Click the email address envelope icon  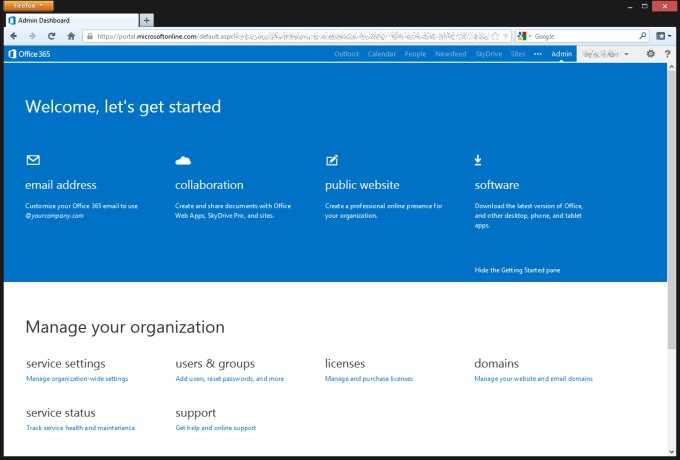click(33, 160)
